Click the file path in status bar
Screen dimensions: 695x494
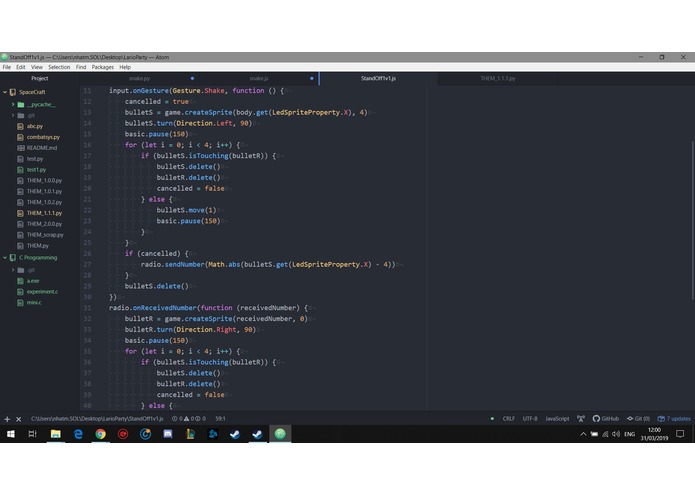(x=97, y=419)
